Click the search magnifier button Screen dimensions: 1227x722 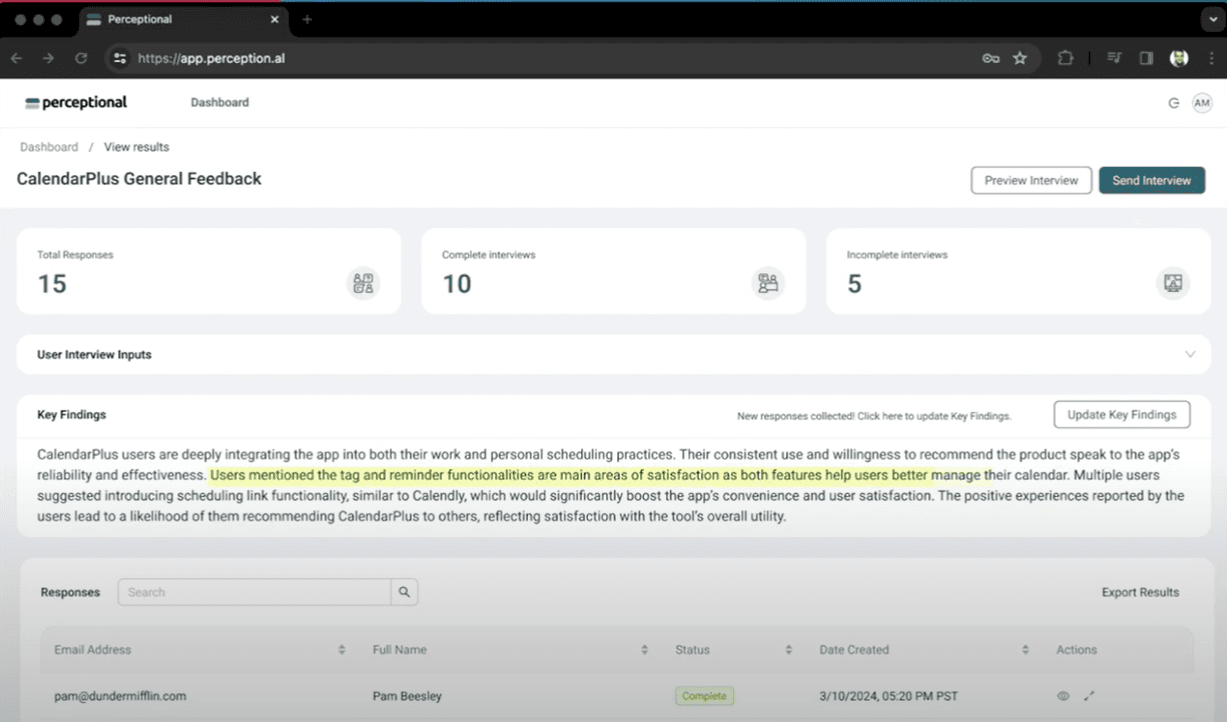click(x=404, y=592)
